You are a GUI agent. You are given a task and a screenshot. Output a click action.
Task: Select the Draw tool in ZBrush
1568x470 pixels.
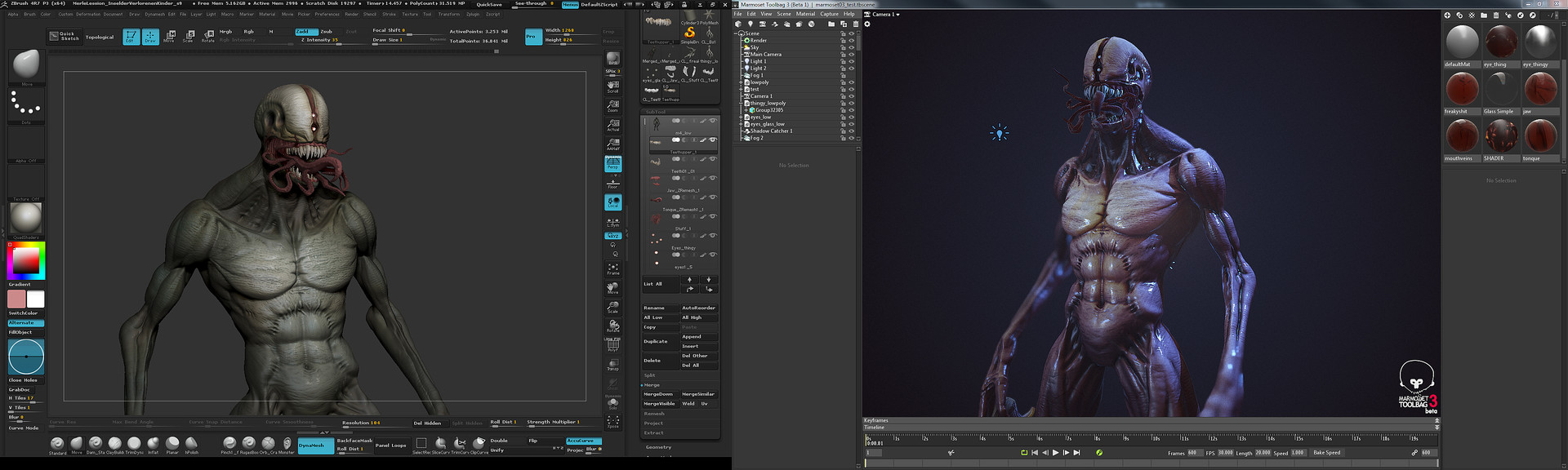pos(150,37)
